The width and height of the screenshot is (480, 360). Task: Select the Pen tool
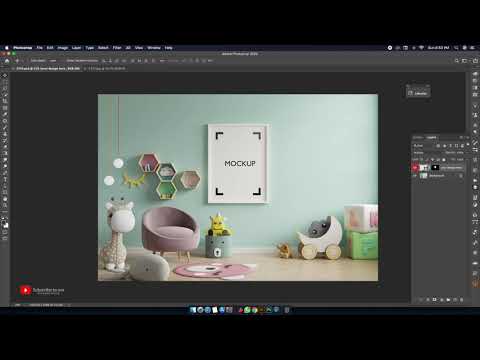[5, 173]
